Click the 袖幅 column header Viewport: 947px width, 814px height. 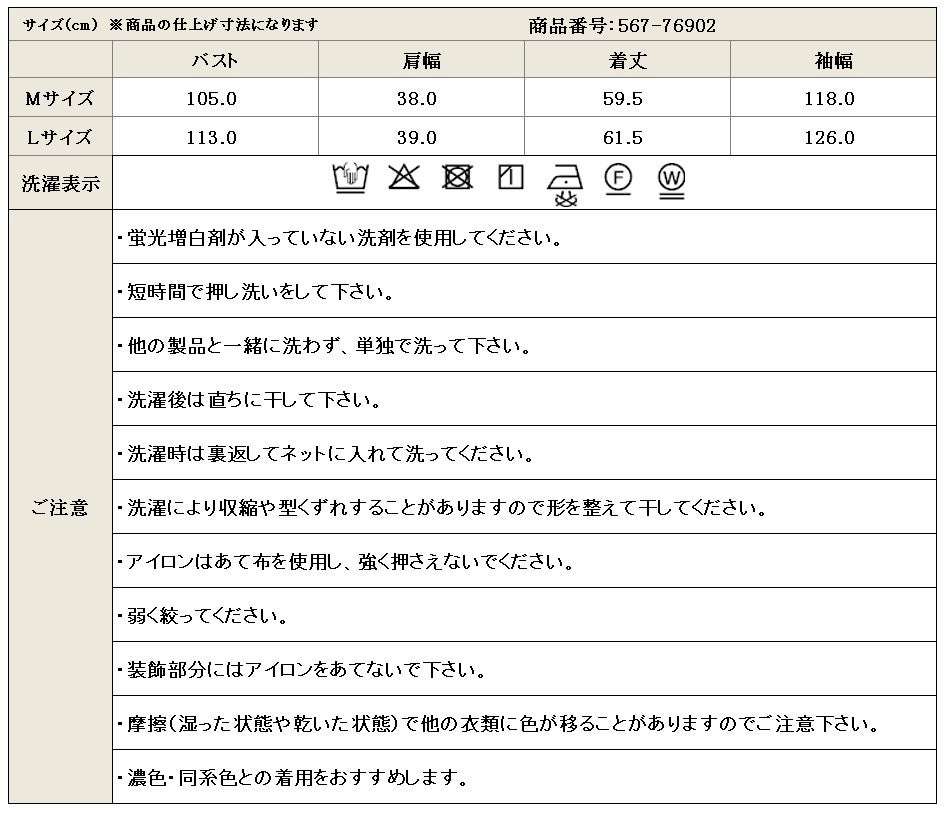click(x=833, y=60)
